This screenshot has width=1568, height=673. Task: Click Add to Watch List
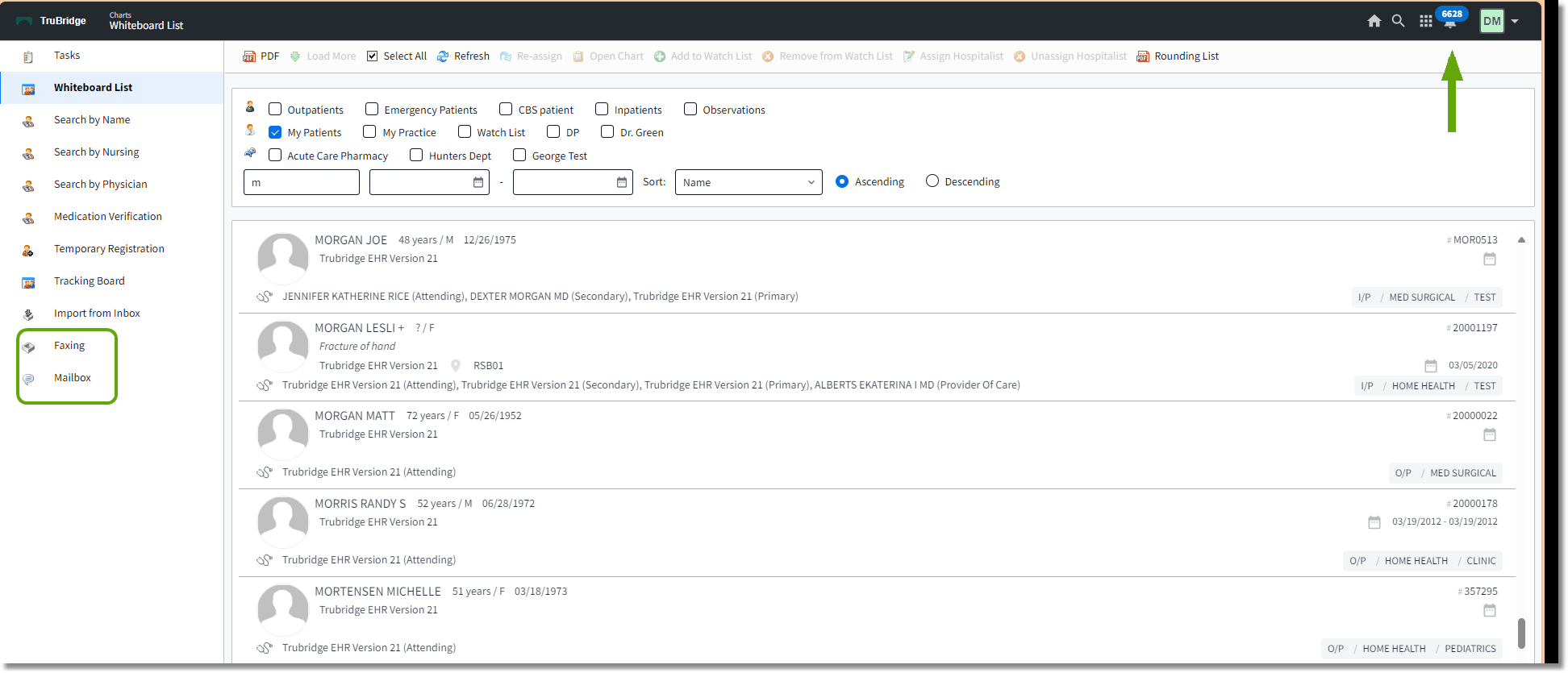703,56
